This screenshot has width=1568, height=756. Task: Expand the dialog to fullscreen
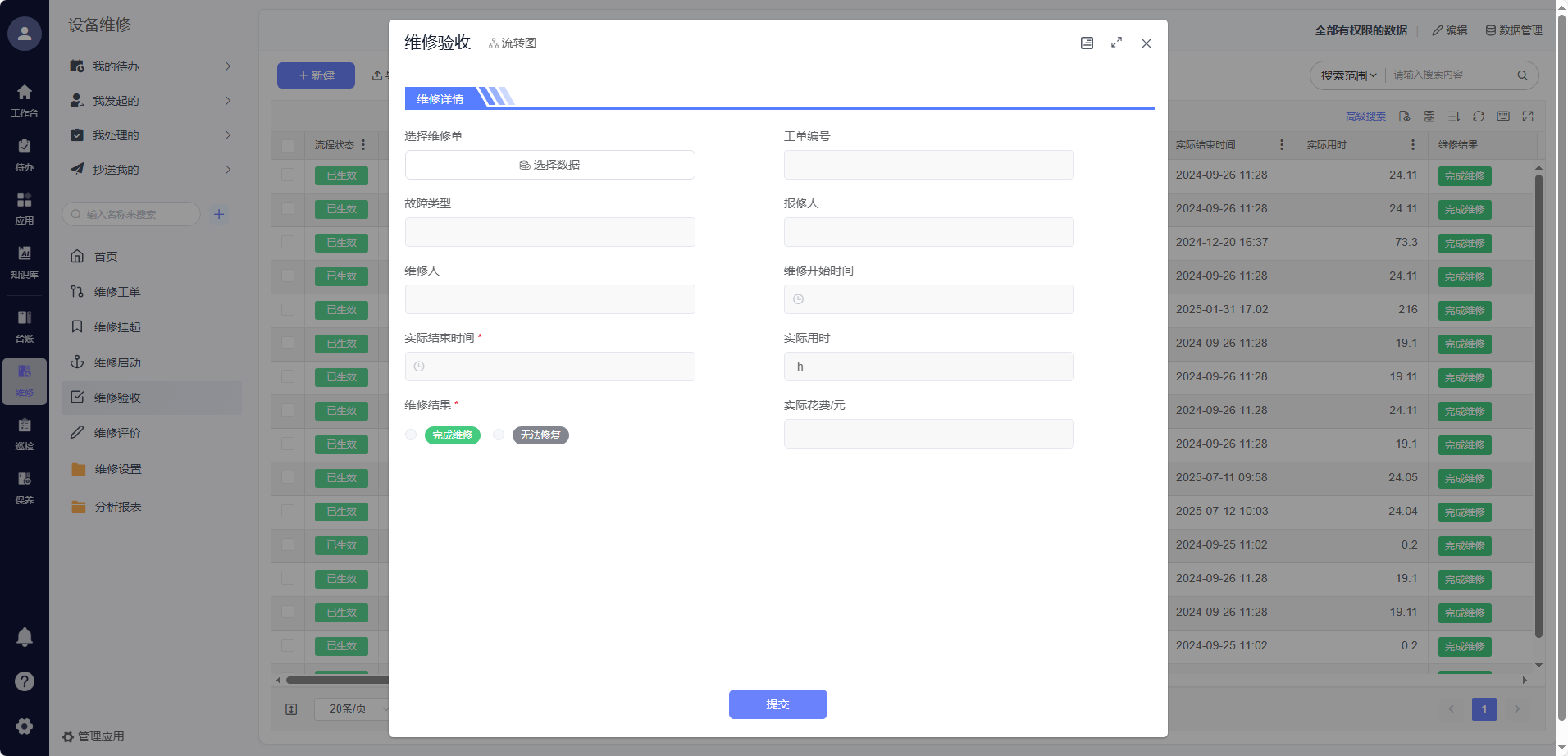[1116, 43]
